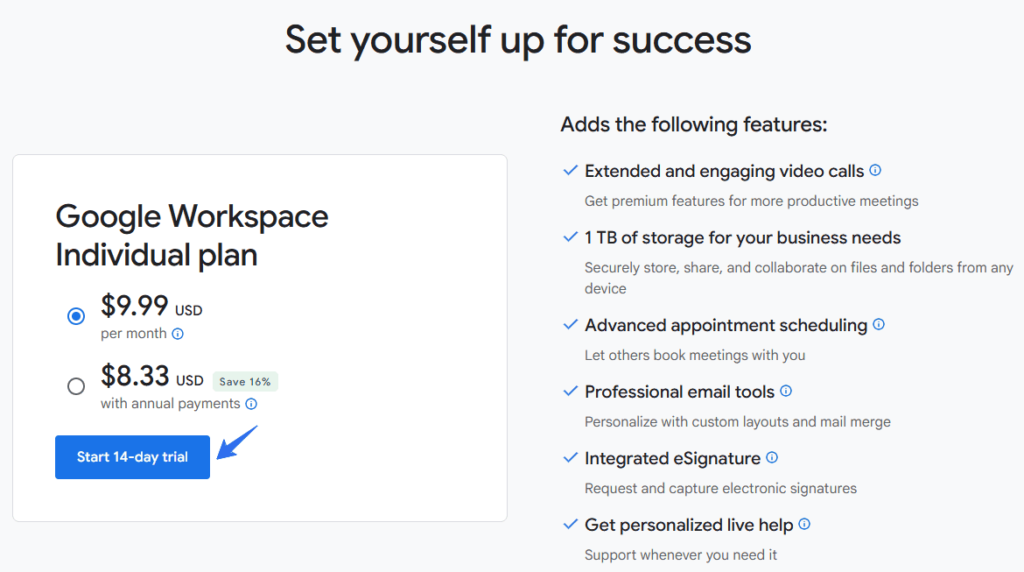Click the Get personalized live help feature title

point(688,524)
